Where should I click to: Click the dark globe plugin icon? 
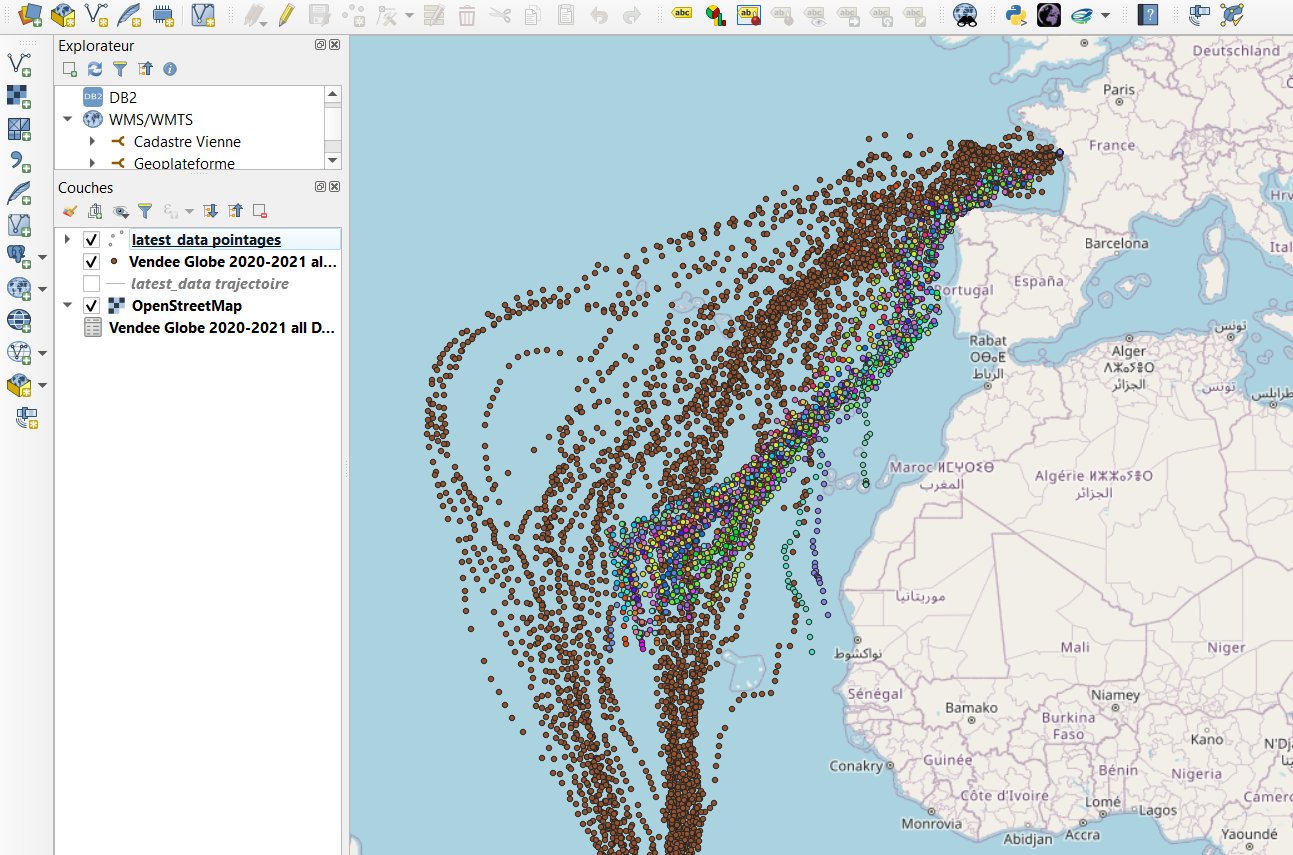(1049, 14)
